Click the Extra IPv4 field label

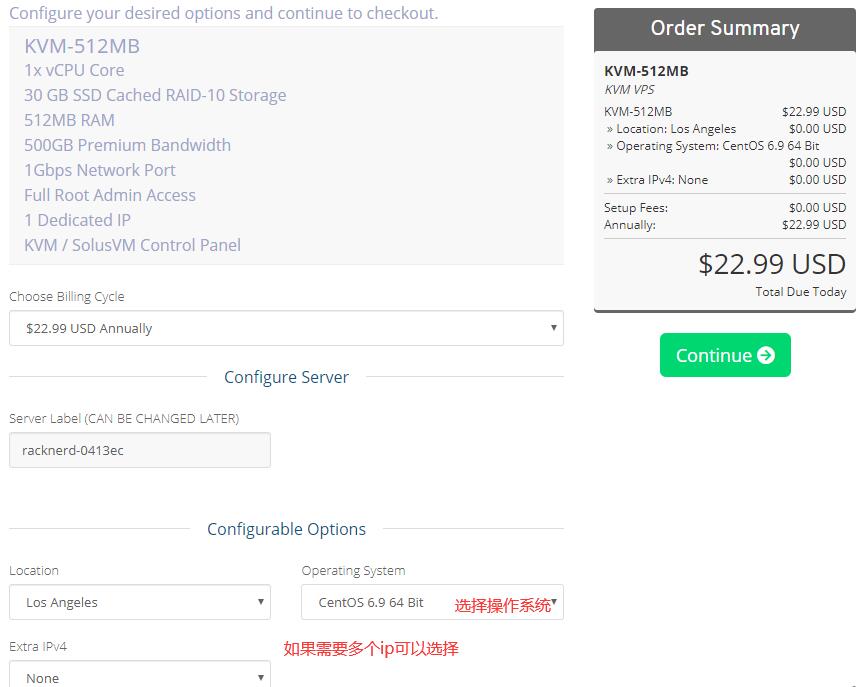point(38,646)
